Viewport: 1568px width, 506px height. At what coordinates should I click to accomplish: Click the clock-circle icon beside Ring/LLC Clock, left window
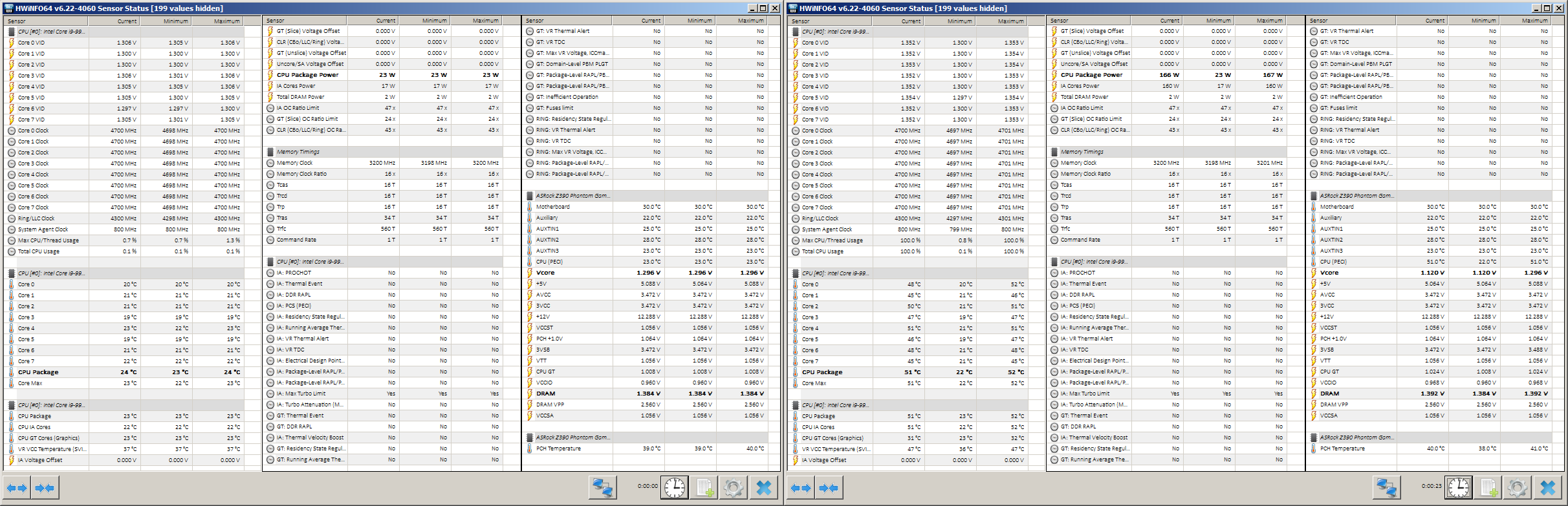click(x=12, y=218)
